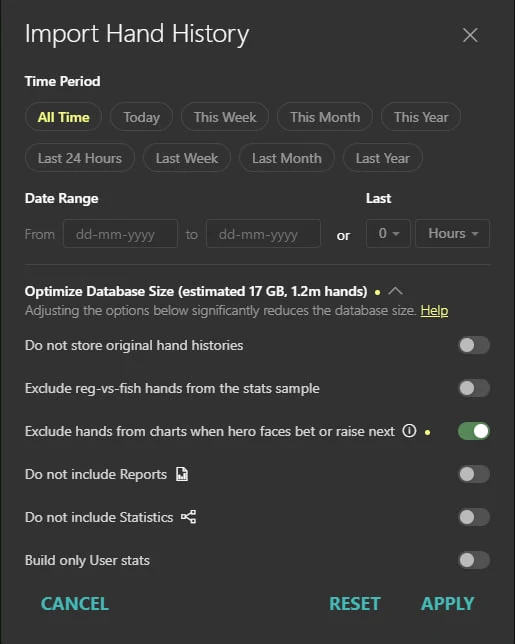515x644 pixels.
Task: Click the Statistics share-nodes icon
Action: pos(189,517)
